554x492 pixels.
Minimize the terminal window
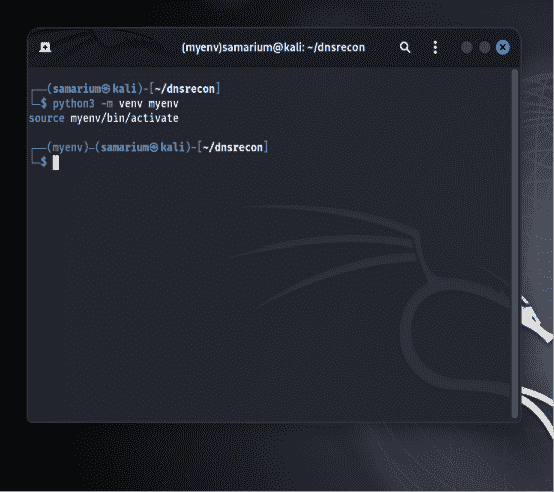click(467, 47)
